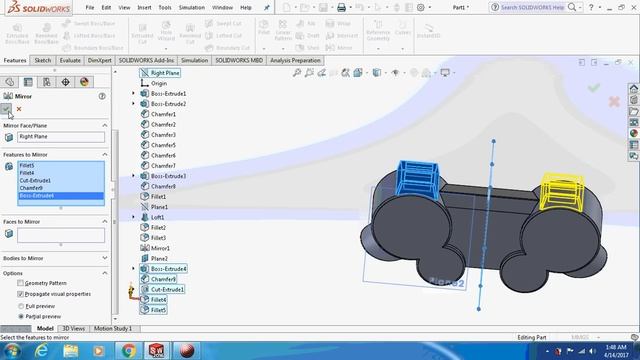Screen dimensions: 640x360
Task: Open Mirror help question icon
Action: [102, 96]
